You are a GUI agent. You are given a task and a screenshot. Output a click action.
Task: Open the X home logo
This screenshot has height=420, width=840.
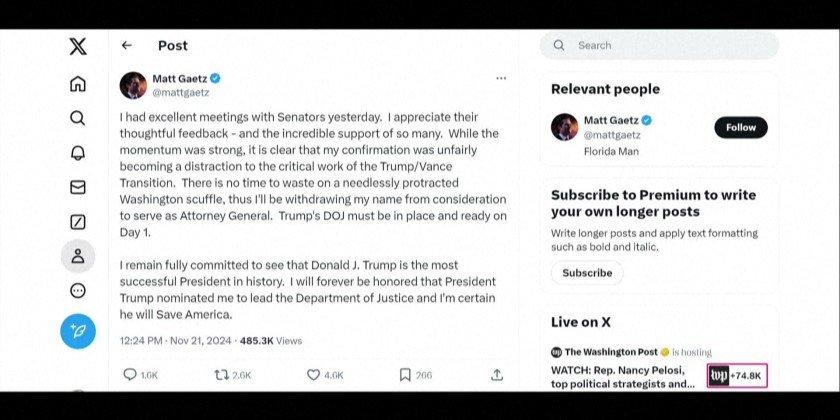coord(78,46)
